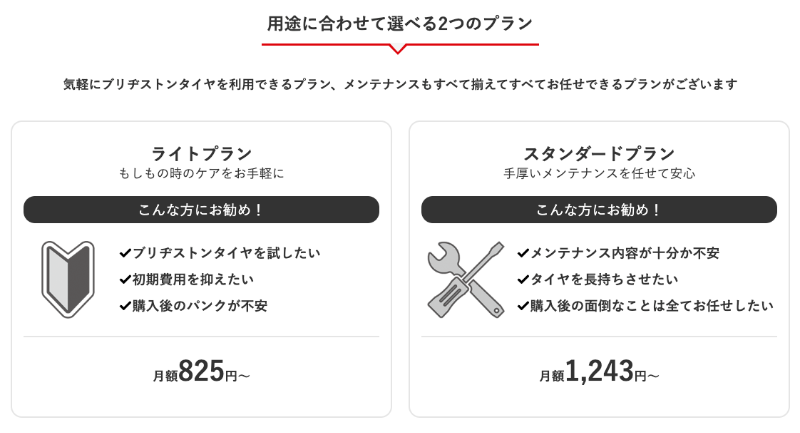
Task: Select the スタンダードプラン title
Action: tap(599, 153)
